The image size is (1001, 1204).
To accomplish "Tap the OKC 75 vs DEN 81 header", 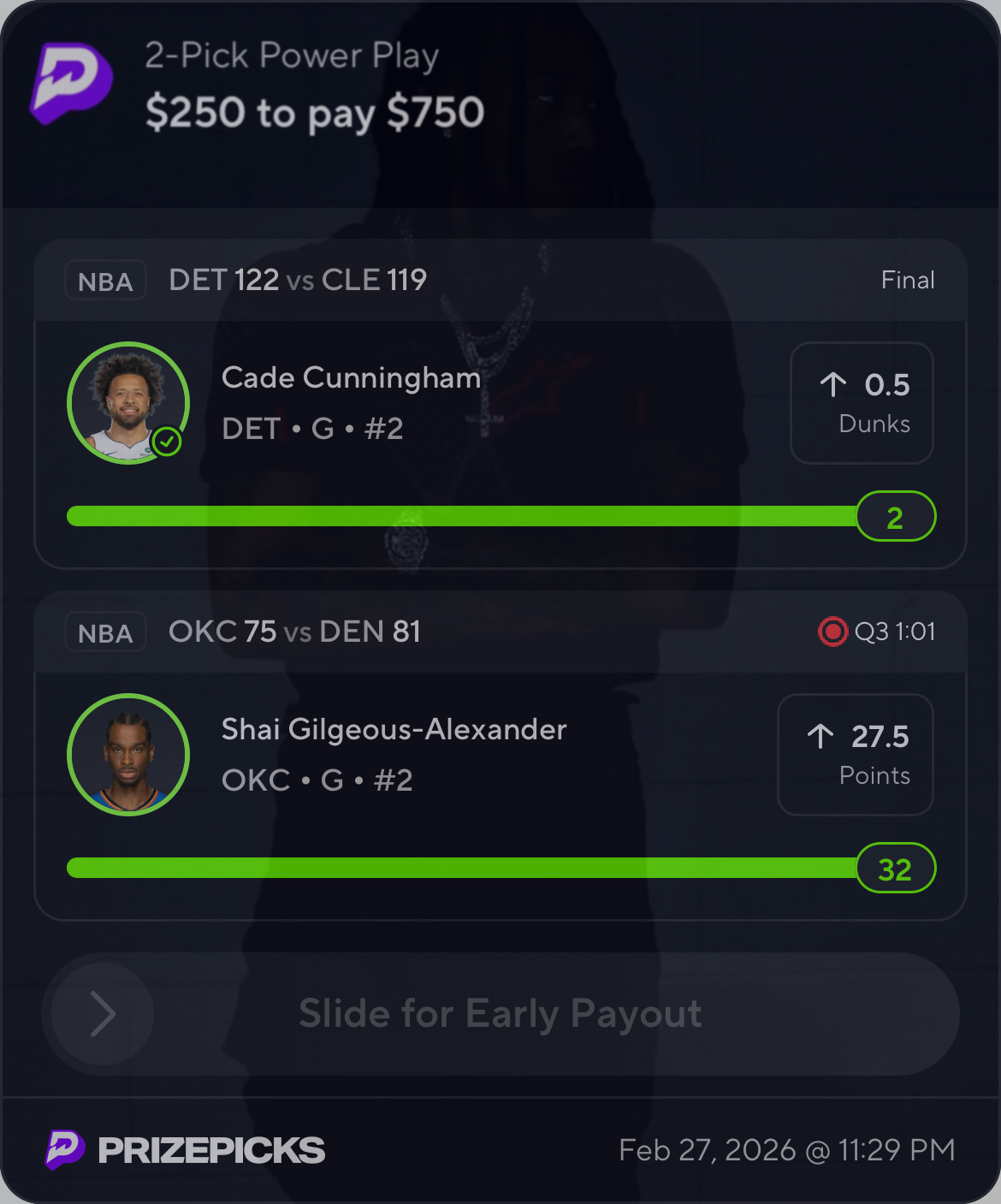I will coord(294,632).
